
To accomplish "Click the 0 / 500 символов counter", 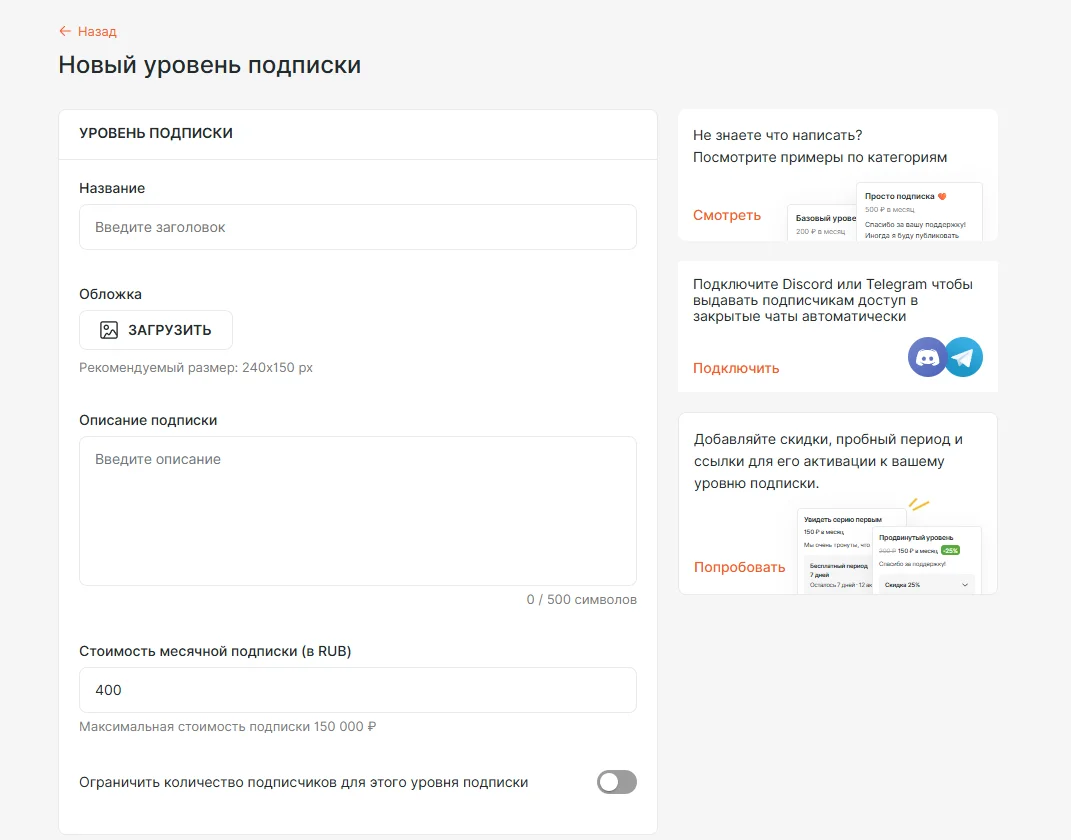I will 582,600.
